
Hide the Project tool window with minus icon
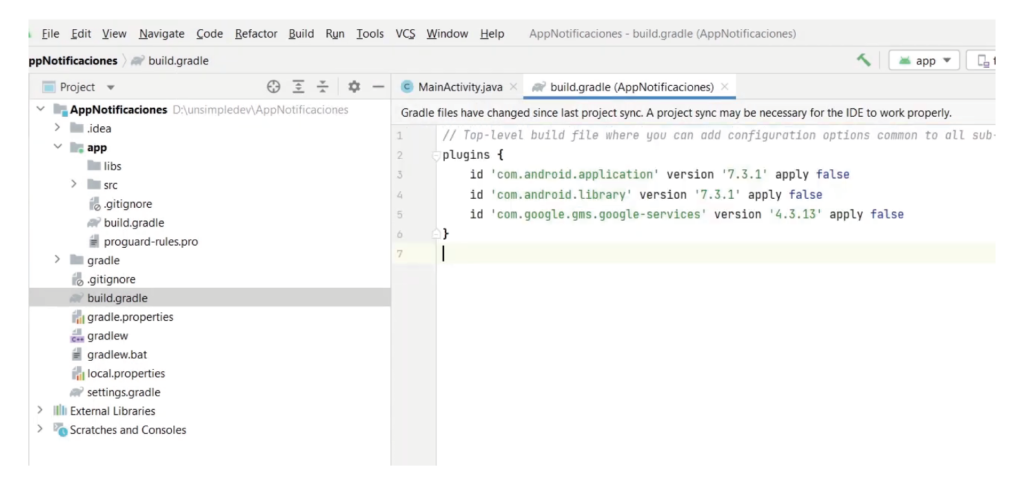[x=378, y=87]
